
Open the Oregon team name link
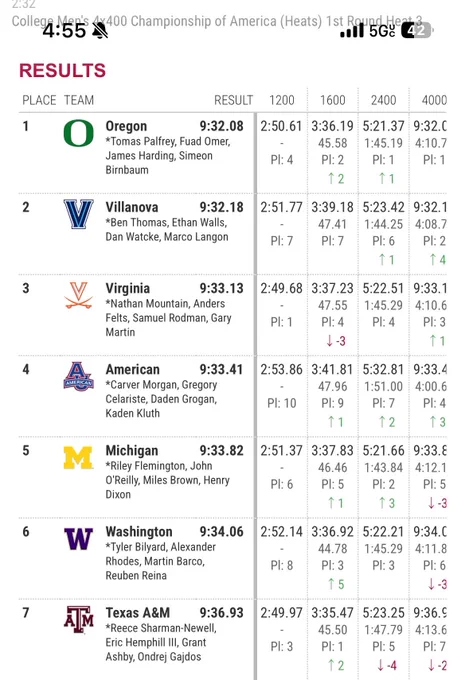[x=126, y=126]
